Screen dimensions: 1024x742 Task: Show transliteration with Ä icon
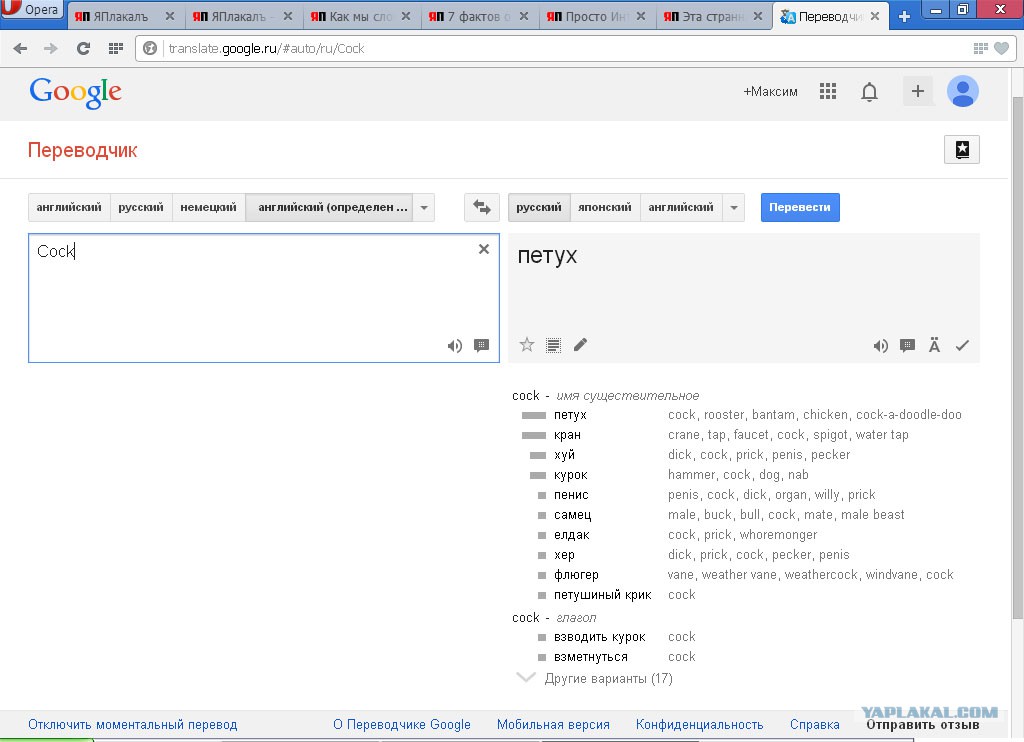(935, 345)
